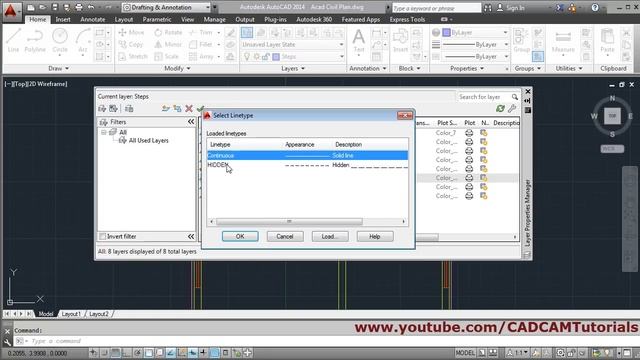This screenshot has width=640, height=360.
Task: Choose the Scale tool
Action: pyautogui.click(x=167, y=56)
